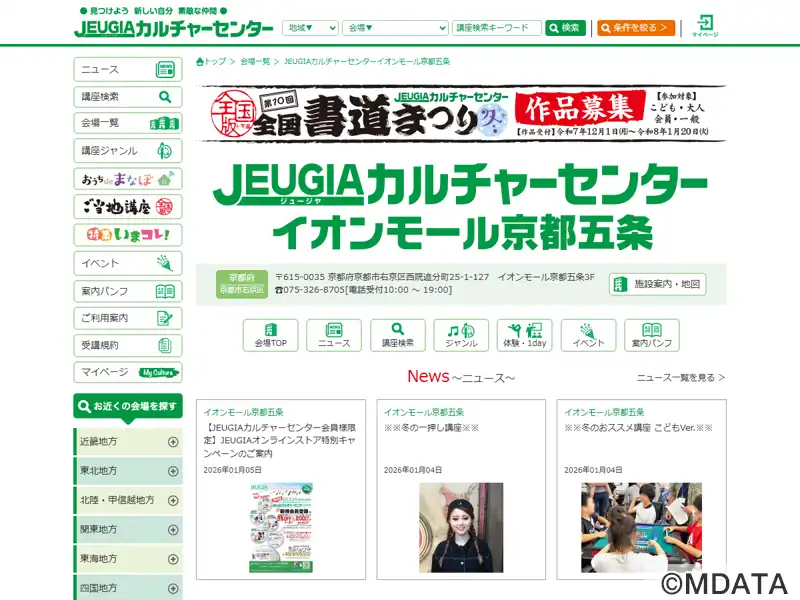Viewport: 800px width, 600px height.
Task: Open the 会場 venue dropdown
Action: 395,28
